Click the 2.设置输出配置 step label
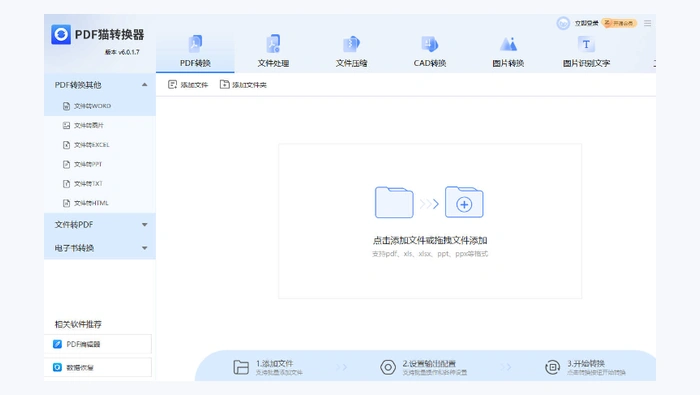The image size is (700, 395). point(429,363)
